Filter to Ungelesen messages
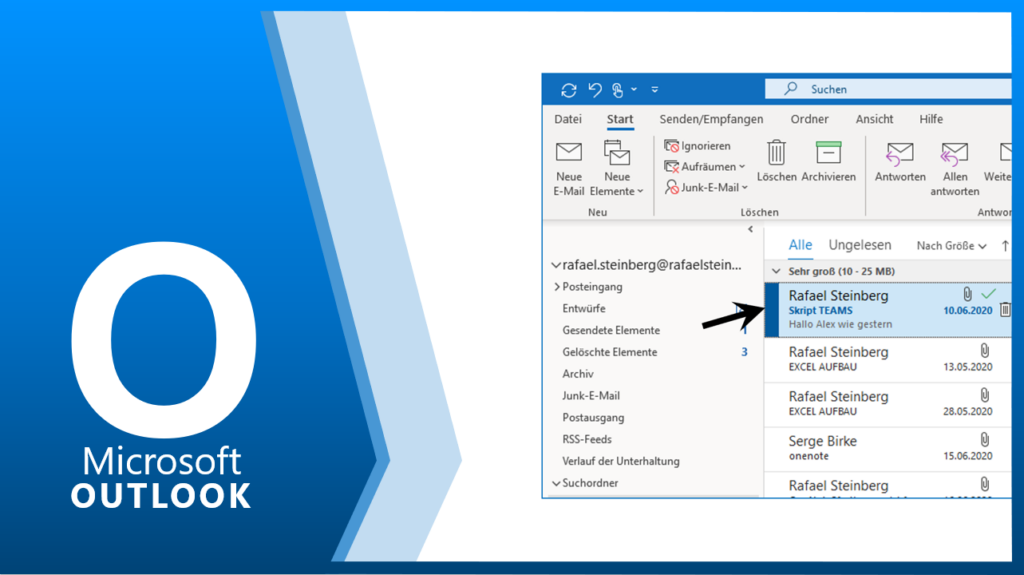Image resolution: width=1024 pixels, height=575 pixels. 859,245
